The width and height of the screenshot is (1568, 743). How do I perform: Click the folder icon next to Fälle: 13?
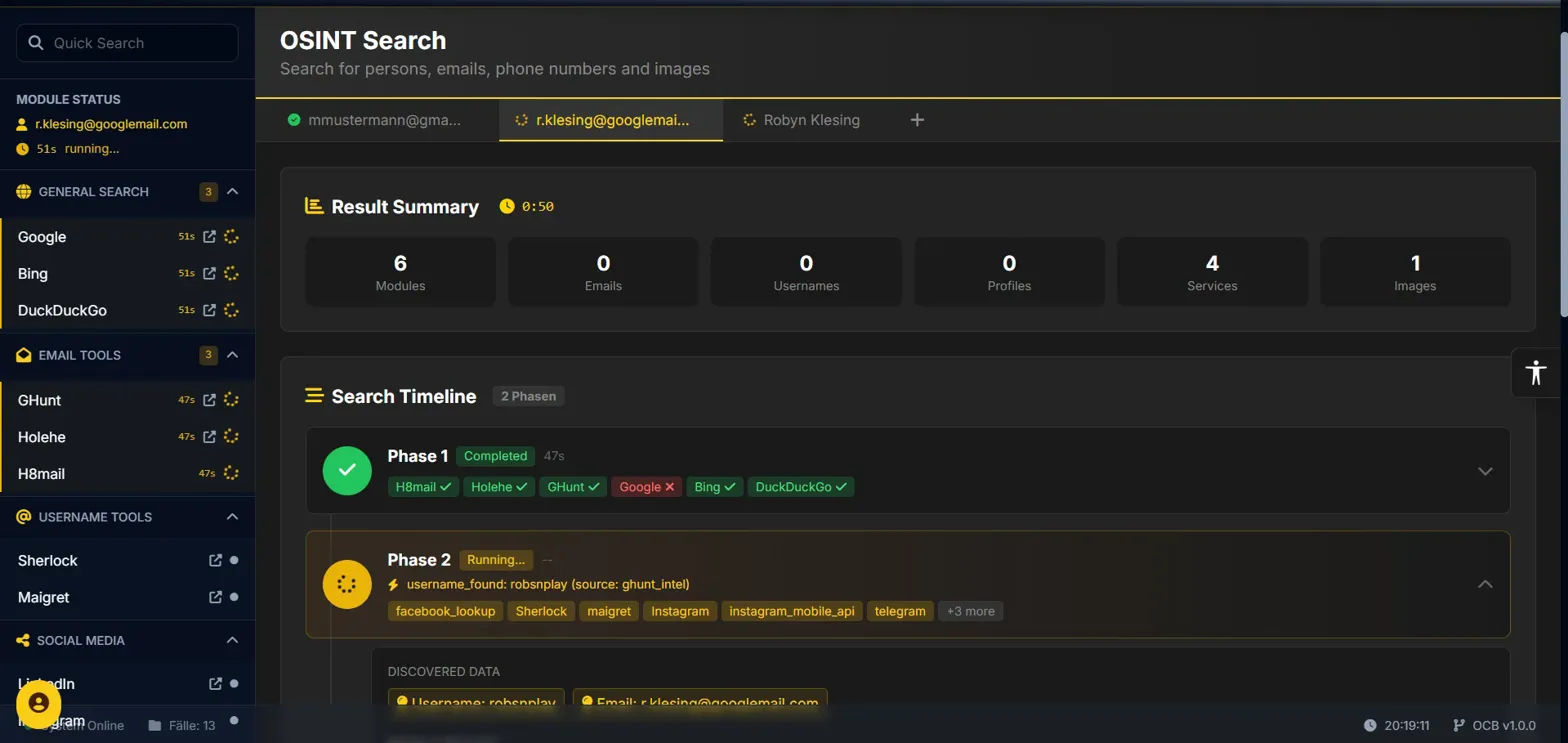click(155, 726)
